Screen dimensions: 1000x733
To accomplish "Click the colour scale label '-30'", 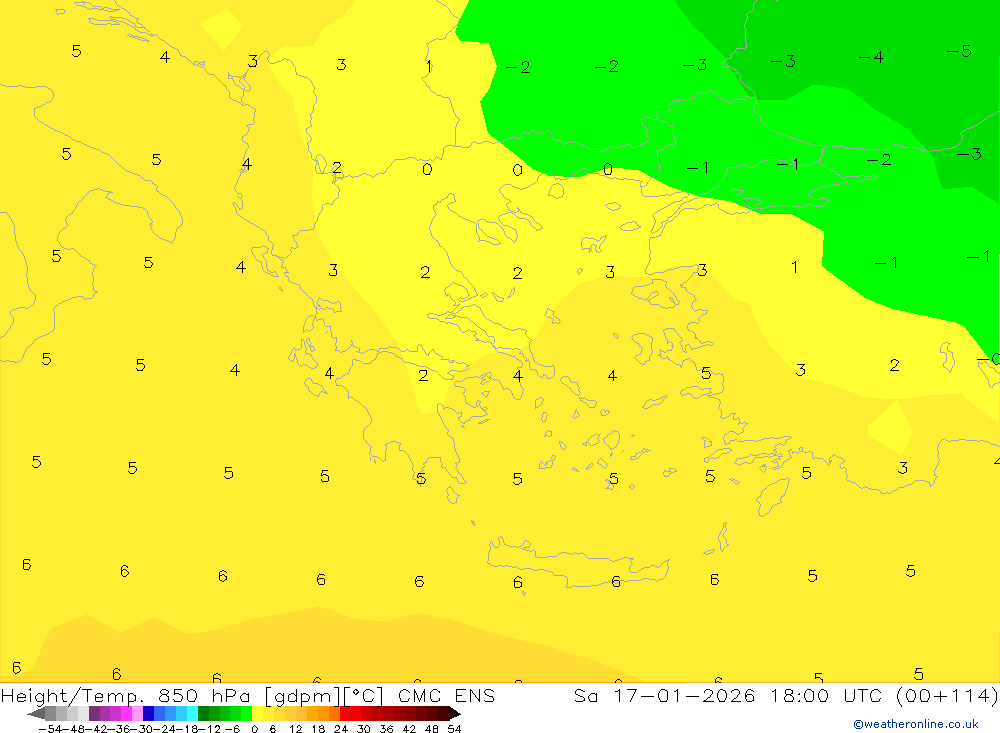I will [x=142, y=729].
